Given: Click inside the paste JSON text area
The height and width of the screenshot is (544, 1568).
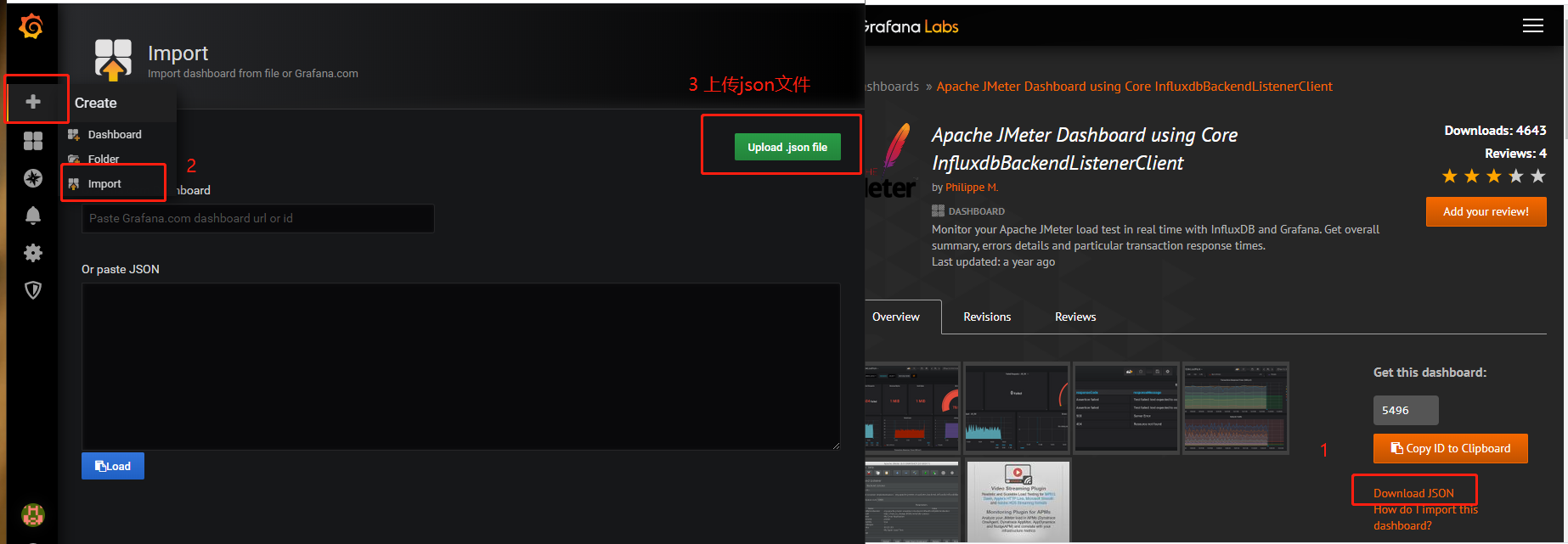Looking at the screenshot, I should point(460,367).
